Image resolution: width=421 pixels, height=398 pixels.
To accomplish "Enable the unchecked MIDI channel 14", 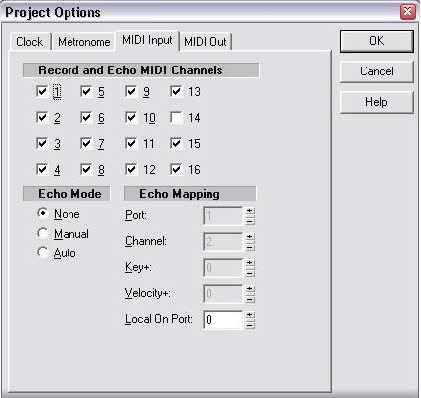I will coord(176,117).
